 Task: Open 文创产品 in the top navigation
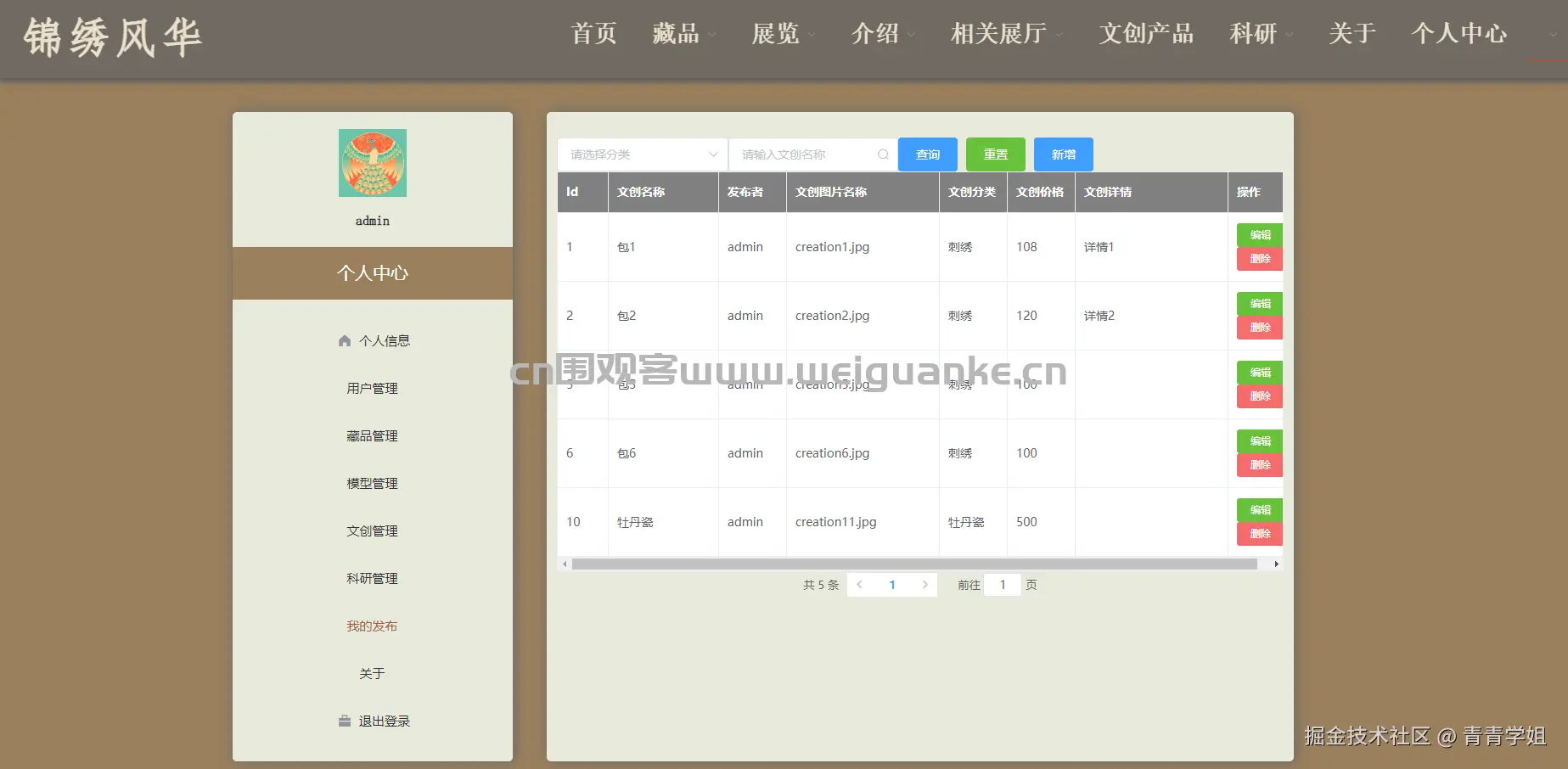coord(1146,34)
